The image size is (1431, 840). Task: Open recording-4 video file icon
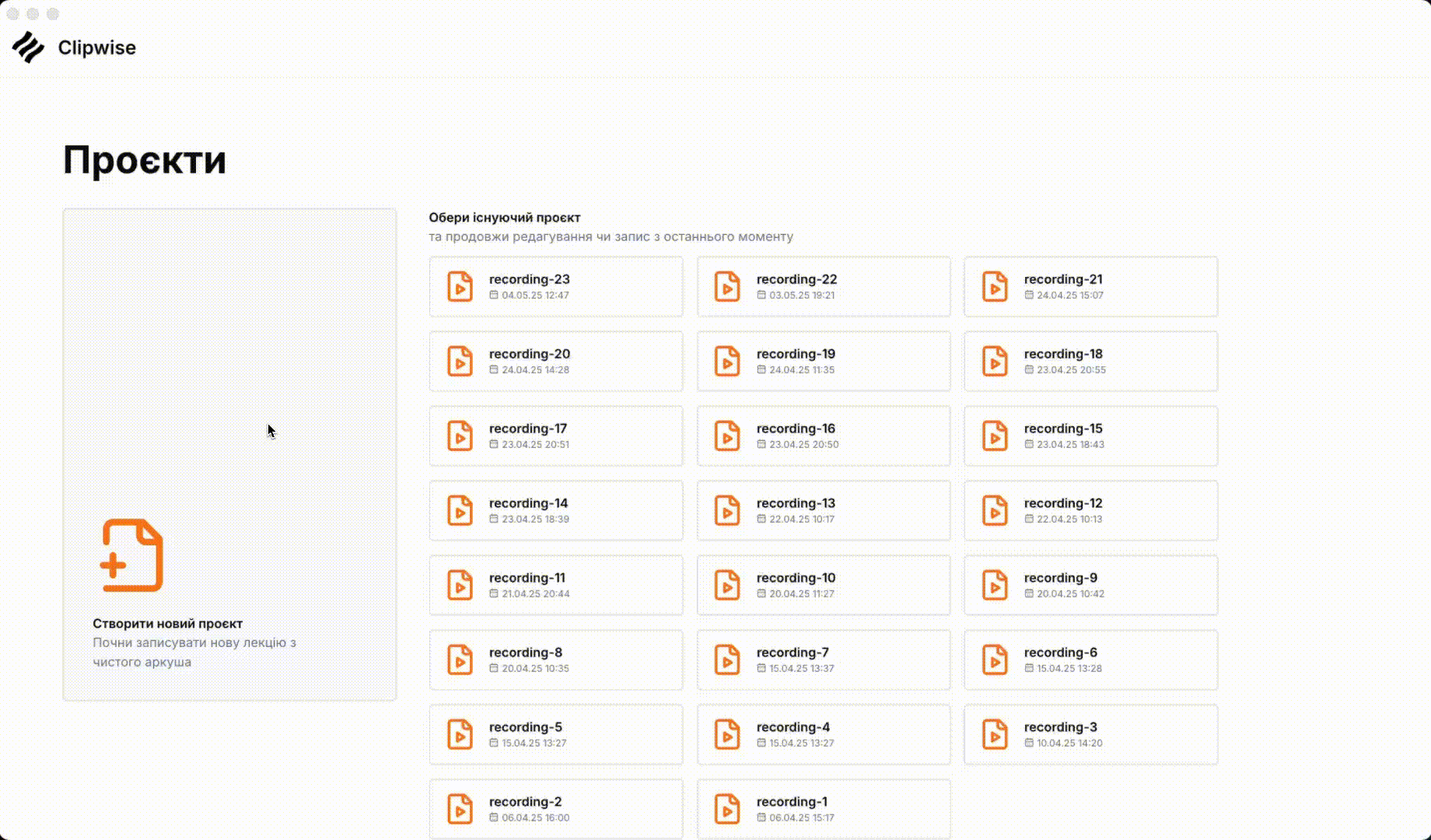coord(727,734)
